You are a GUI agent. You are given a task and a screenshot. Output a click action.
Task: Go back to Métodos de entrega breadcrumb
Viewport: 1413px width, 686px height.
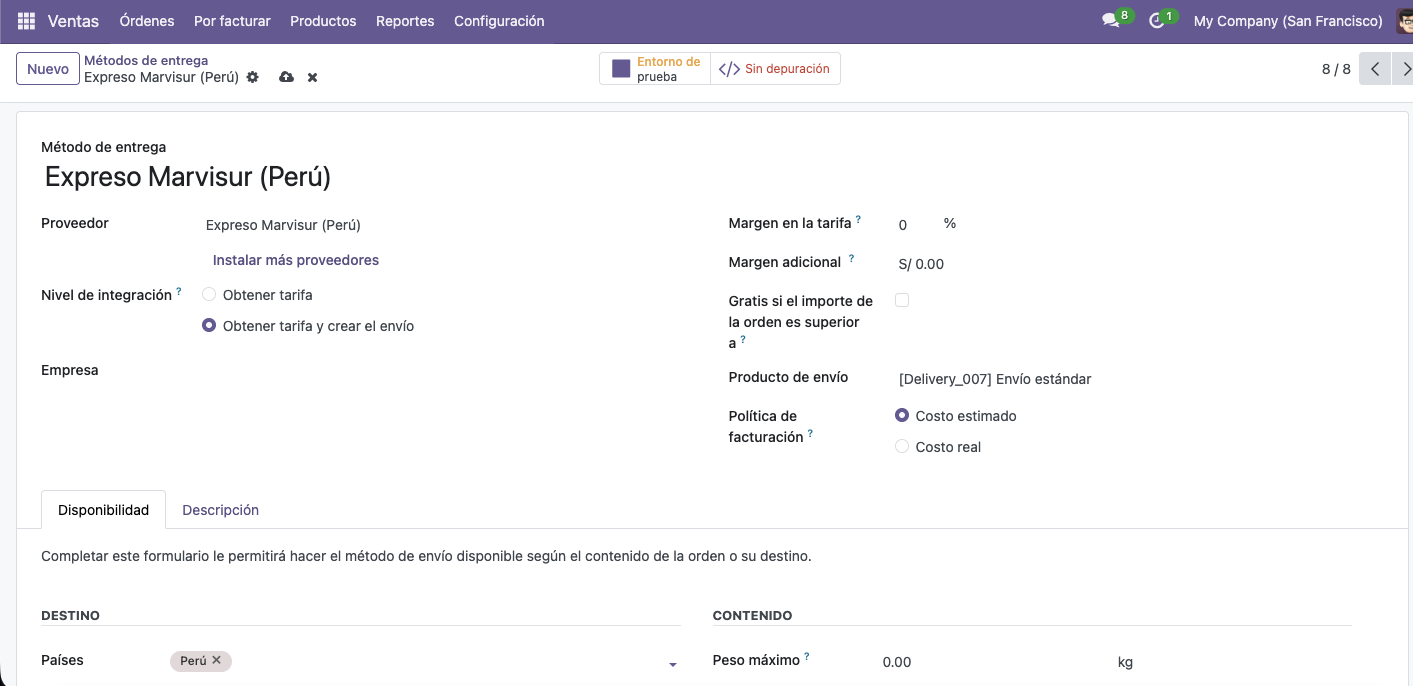tap(146, 60)
